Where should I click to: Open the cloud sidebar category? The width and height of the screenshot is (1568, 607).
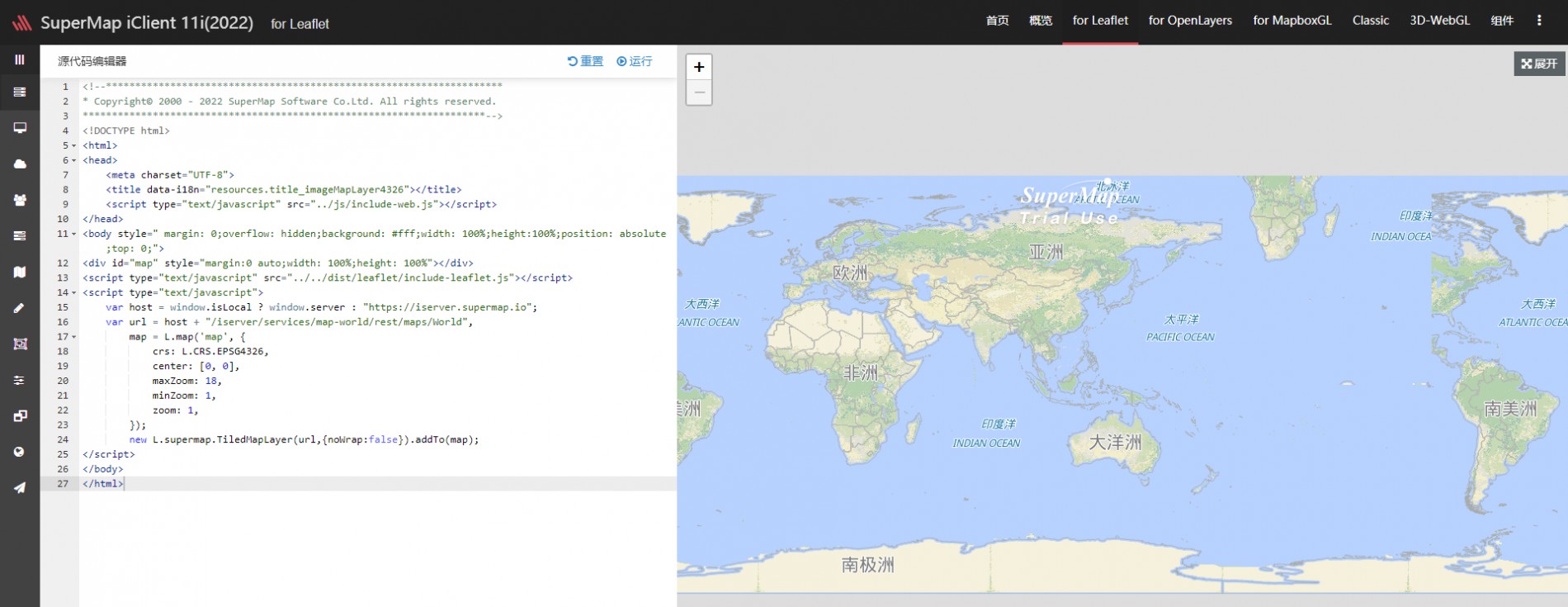[20, 164]
